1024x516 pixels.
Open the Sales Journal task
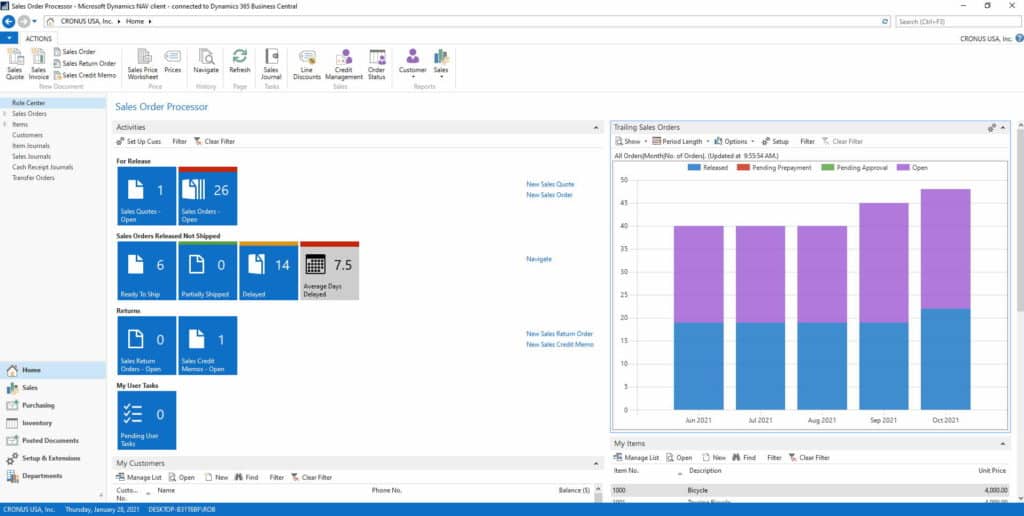click(x=271, y=64)
